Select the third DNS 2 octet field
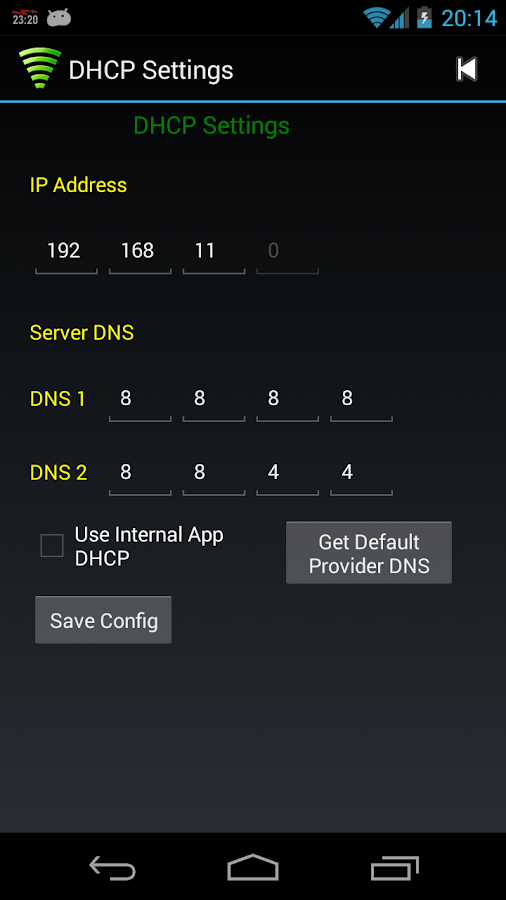 (287, 474)
